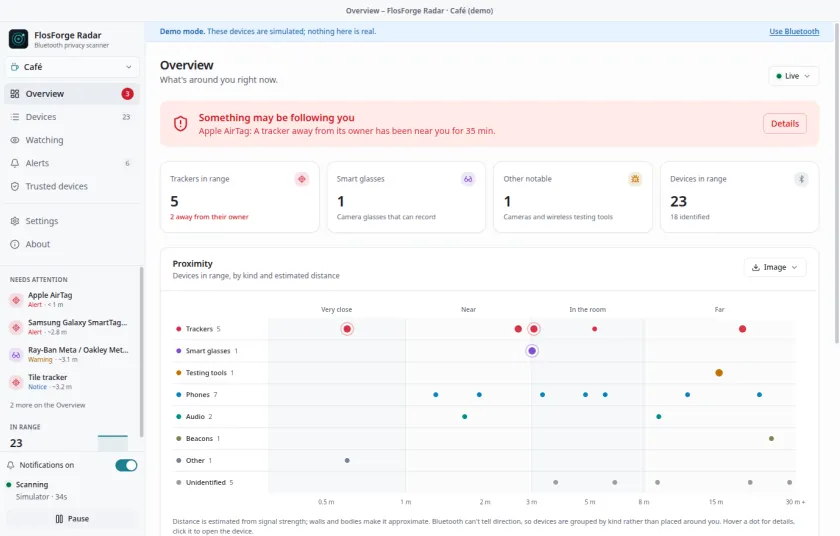840x536 pixels.
Task: Click the Devices in range card
Action: pos(739,197)
